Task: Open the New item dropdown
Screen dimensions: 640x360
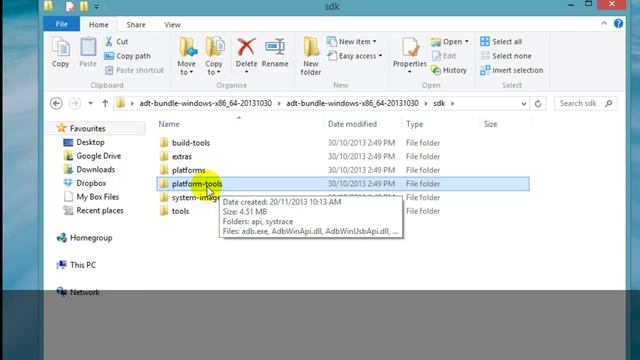Action: [352, 42]
